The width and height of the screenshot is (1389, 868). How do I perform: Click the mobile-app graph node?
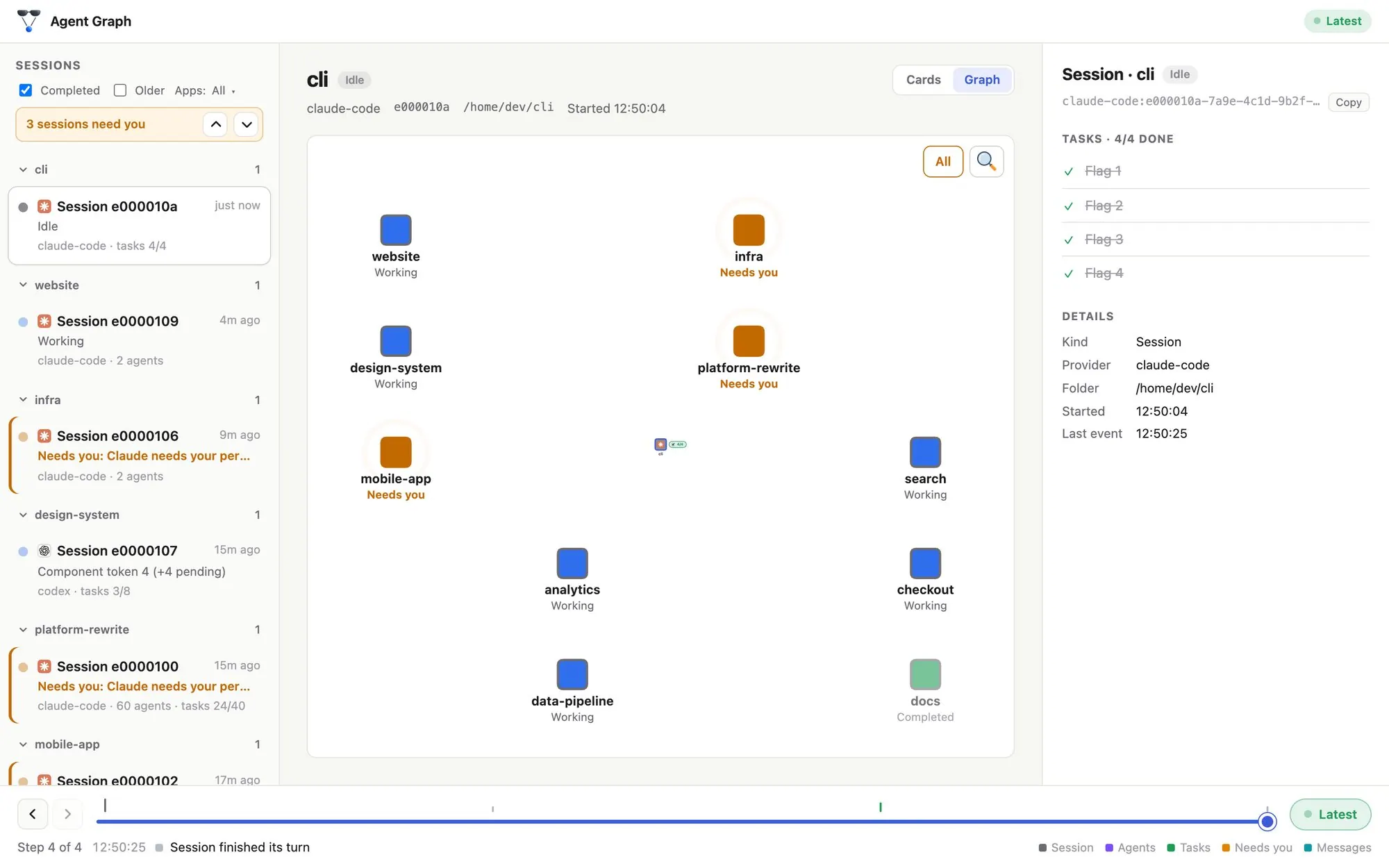pos(396,452)
